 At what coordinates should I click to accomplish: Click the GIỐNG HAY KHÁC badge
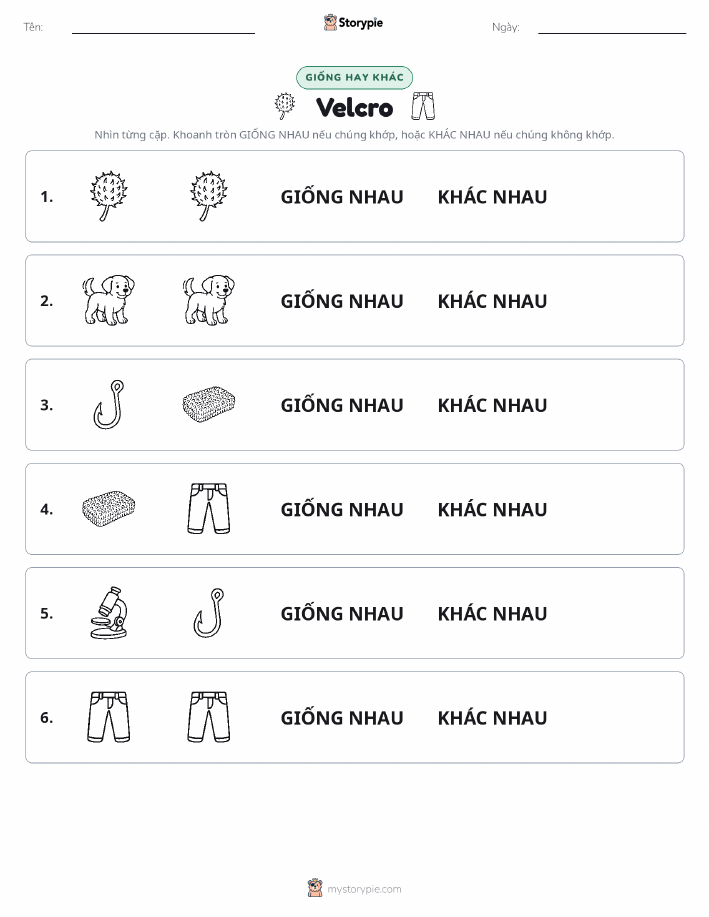pos(354,77)
